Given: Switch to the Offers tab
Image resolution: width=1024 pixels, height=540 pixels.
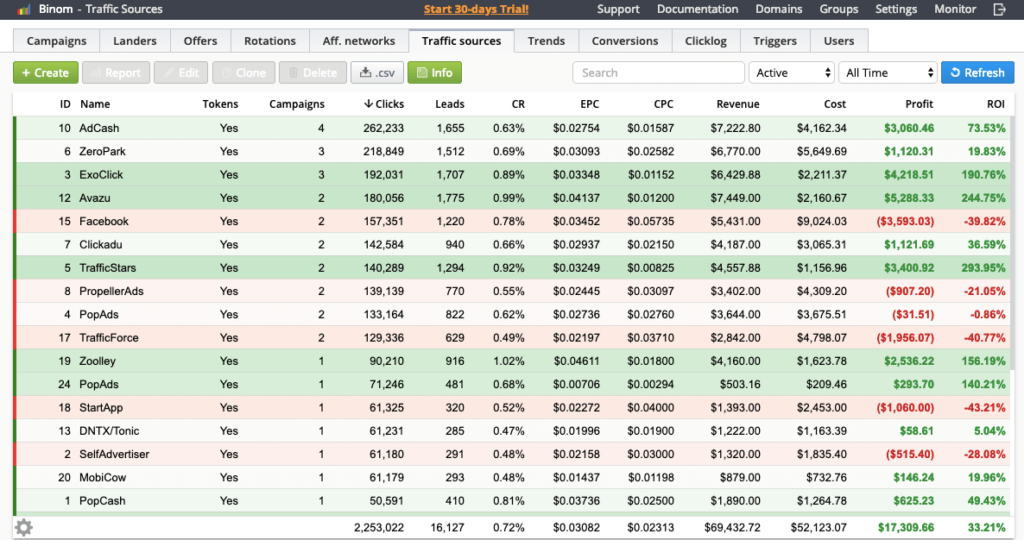Looking at the screenshot, I should pyautogui.click(x=200, y=40).
